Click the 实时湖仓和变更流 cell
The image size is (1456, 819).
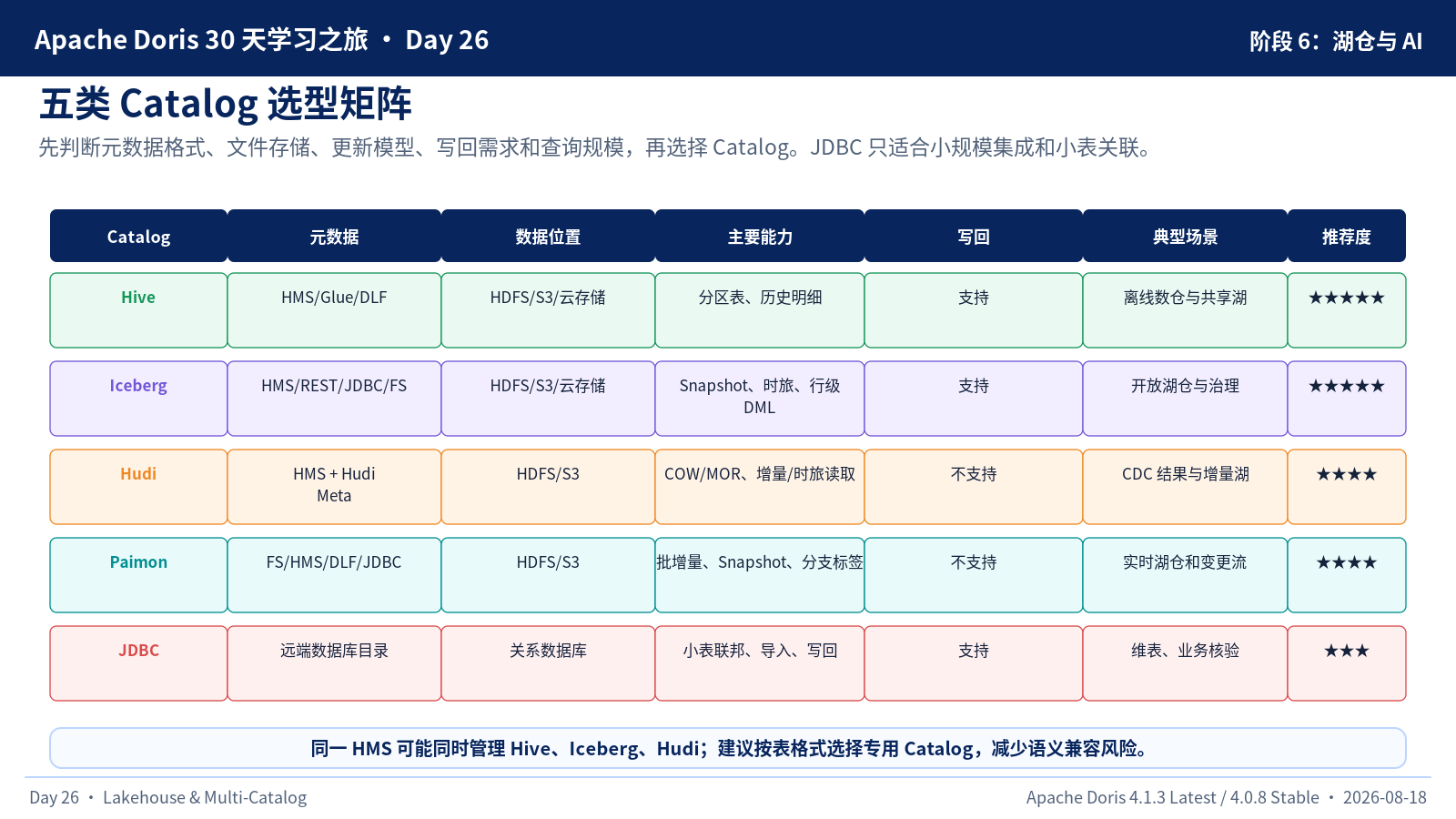tap(1185, 575)
